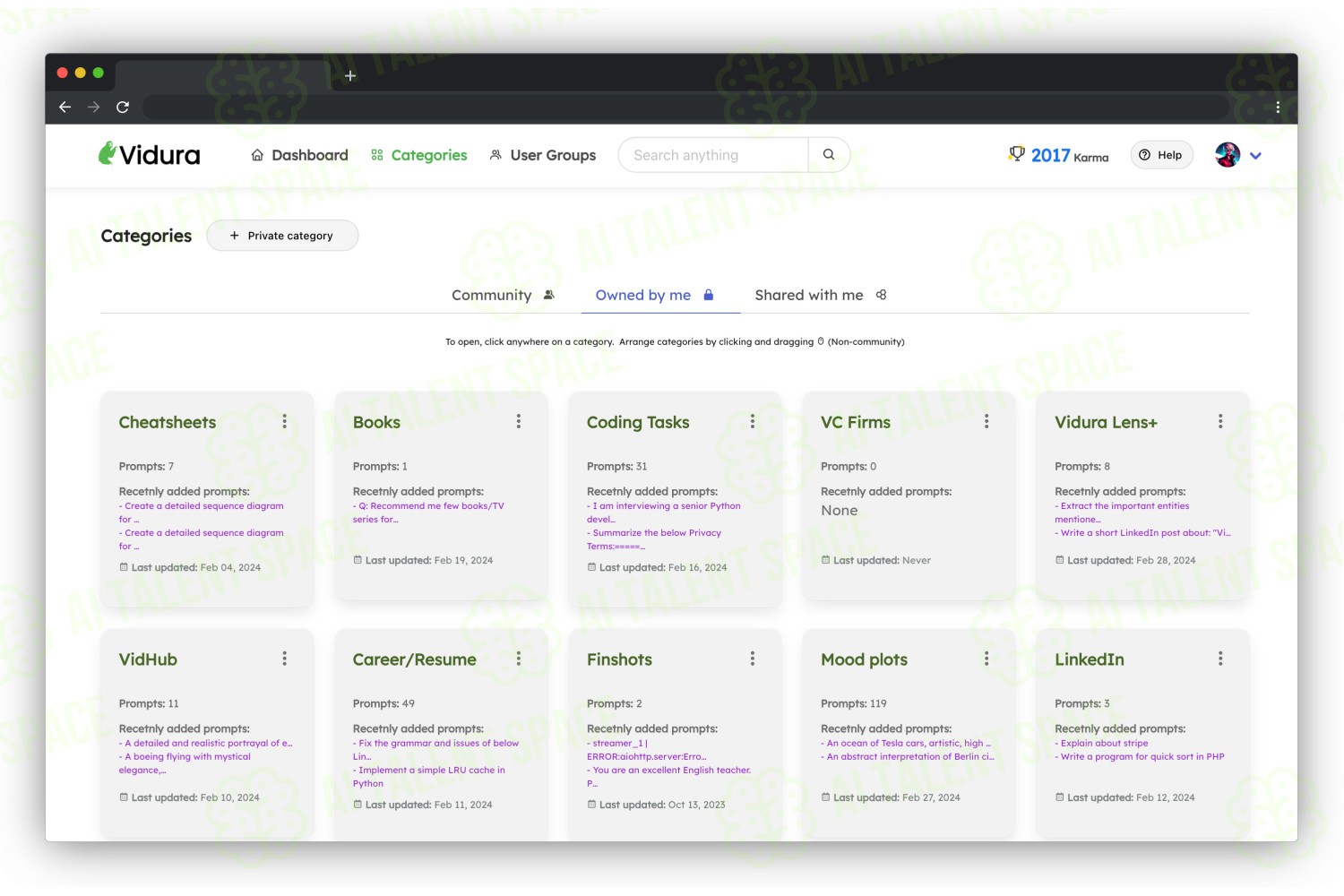Click prompt 'You are an excellent English teacher'
1344x896 pixels.
[x=668, y=777]
